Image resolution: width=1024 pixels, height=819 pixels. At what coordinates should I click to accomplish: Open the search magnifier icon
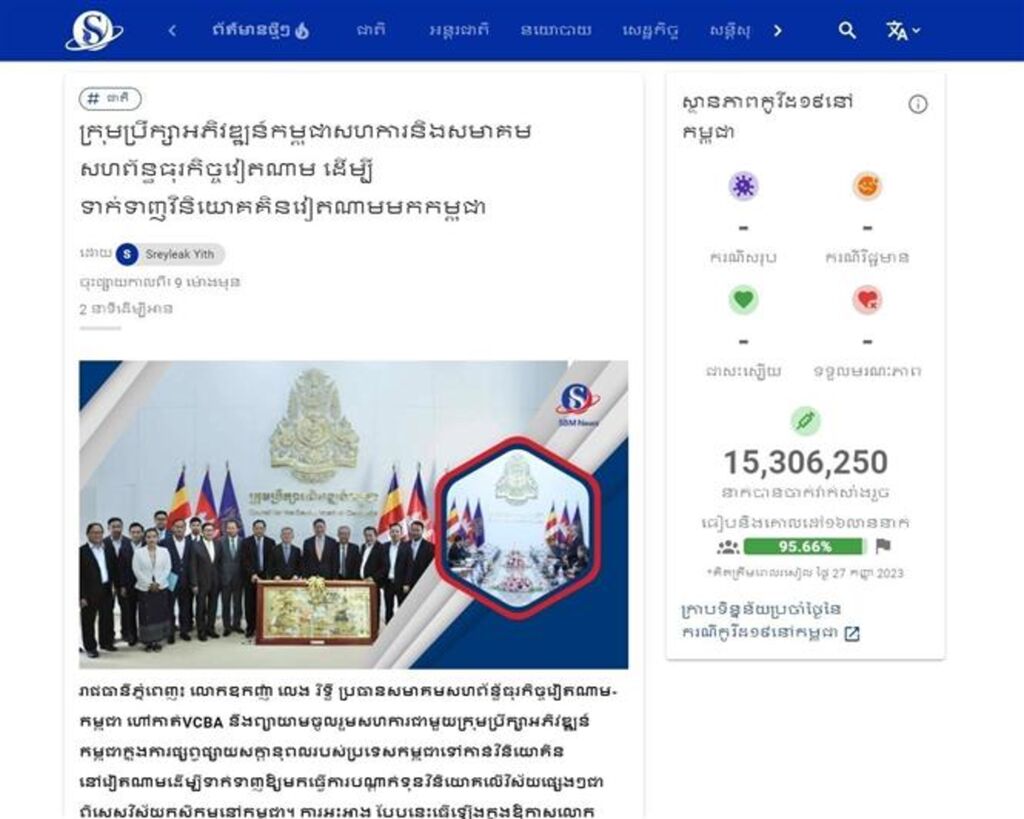pyautogui.click(x=847, y=30)
